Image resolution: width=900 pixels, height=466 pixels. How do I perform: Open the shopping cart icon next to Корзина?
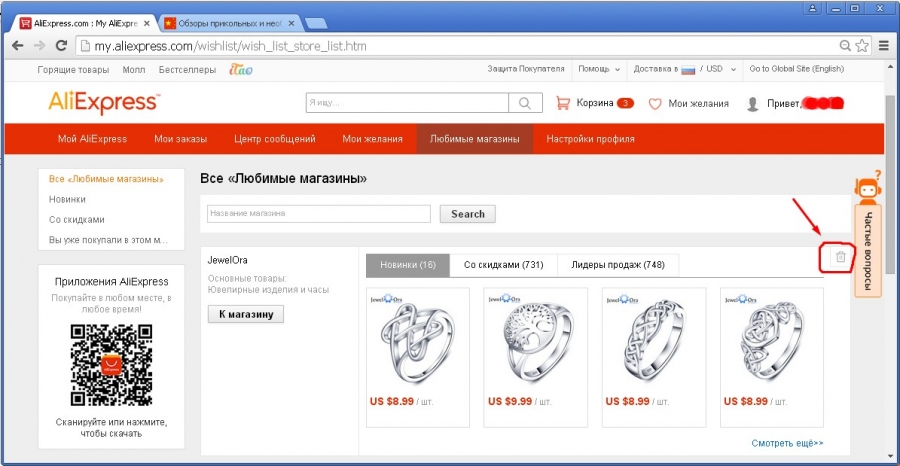pos(563,103)
